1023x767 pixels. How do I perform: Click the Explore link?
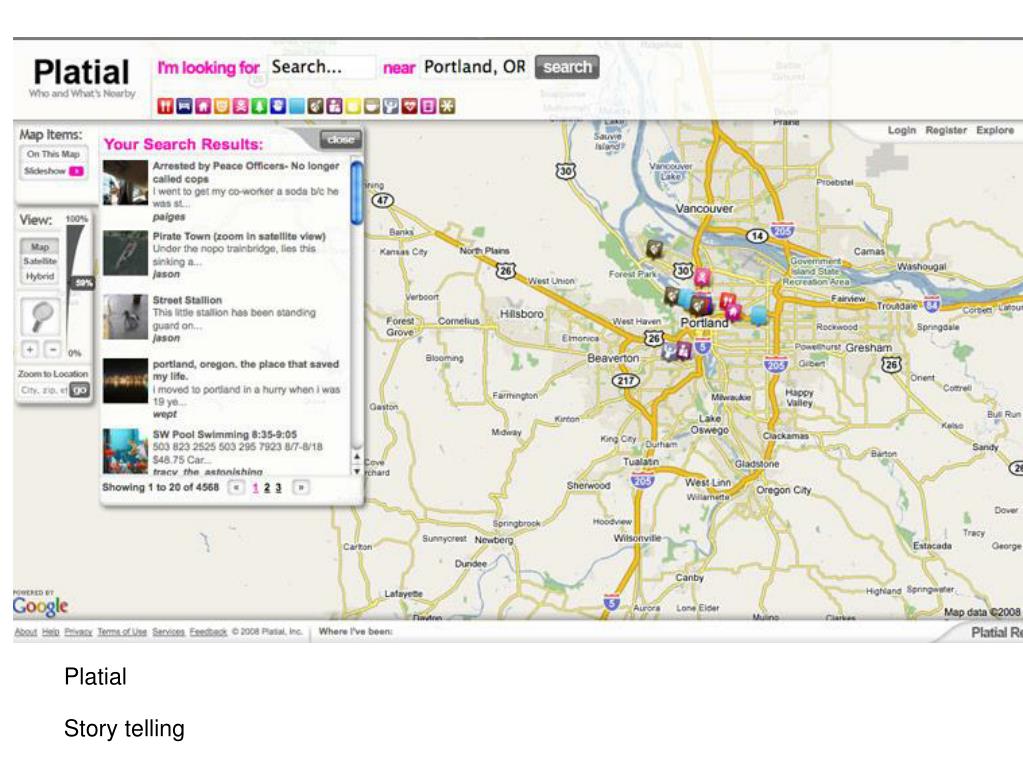[x=995, y=130]
